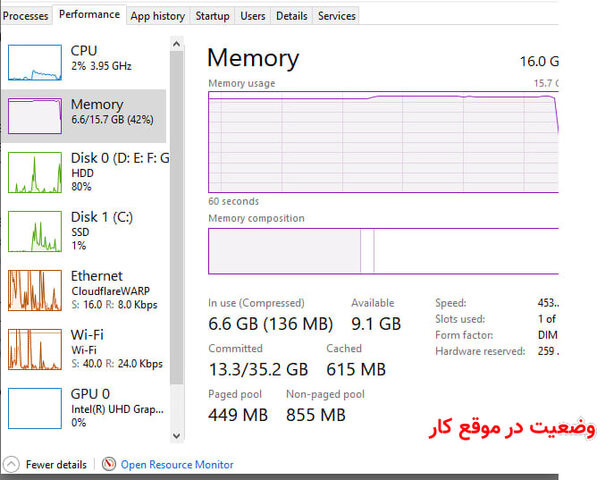Screen dimensions: 605x480
Task: Select the Ethernet CloudflareWARP graph thumbnail
Action: [x=34, y=290]
